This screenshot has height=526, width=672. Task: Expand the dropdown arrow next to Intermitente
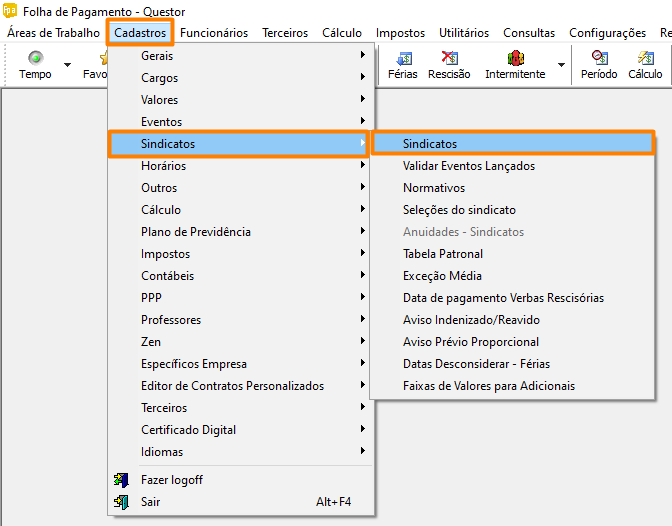point(561,65)
